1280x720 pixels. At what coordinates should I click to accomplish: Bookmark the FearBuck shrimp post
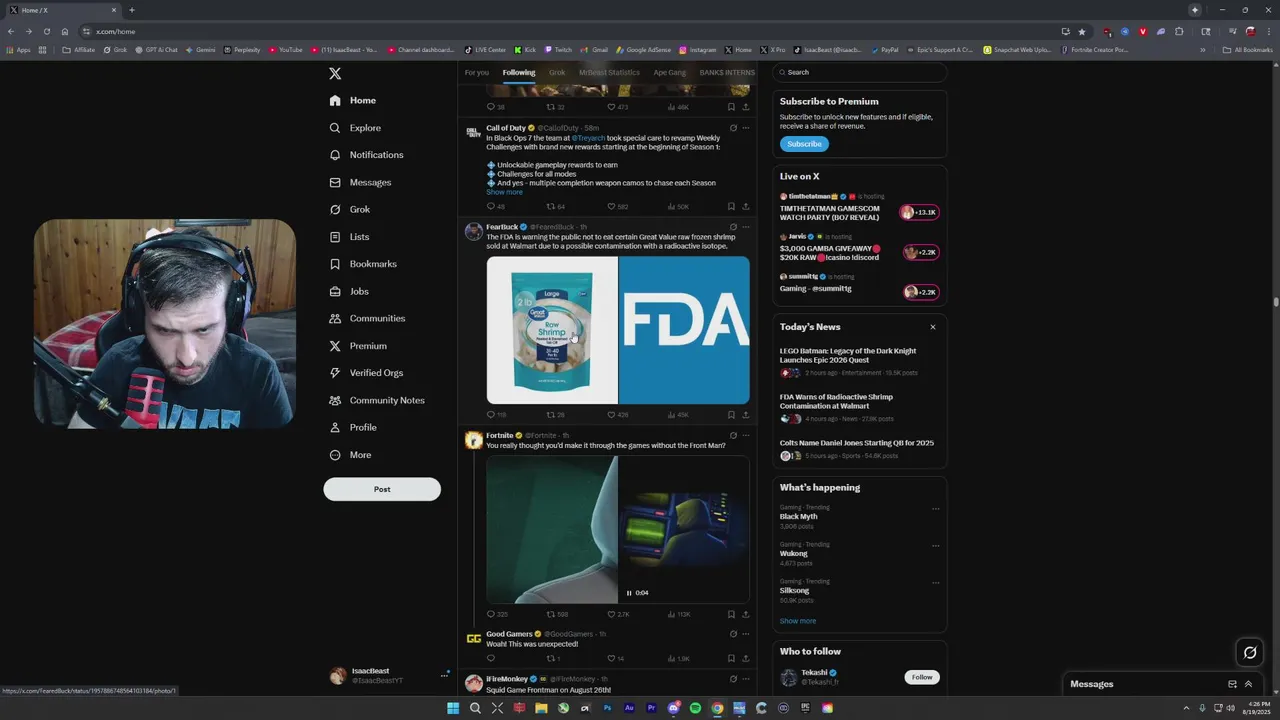tap(731, 414)
